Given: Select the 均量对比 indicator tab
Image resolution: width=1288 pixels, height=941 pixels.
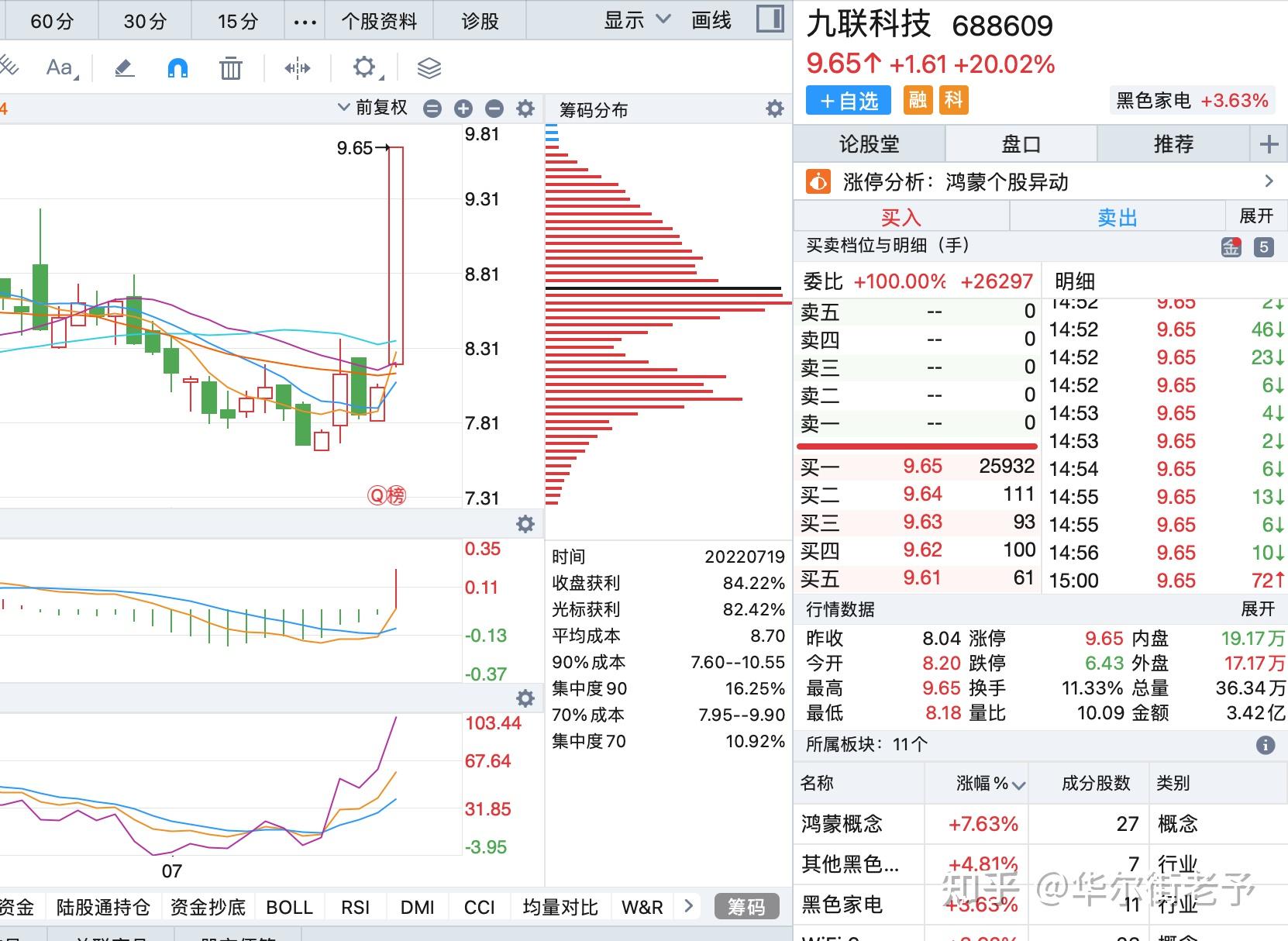Looking at the screenshot, I should 560,907.
